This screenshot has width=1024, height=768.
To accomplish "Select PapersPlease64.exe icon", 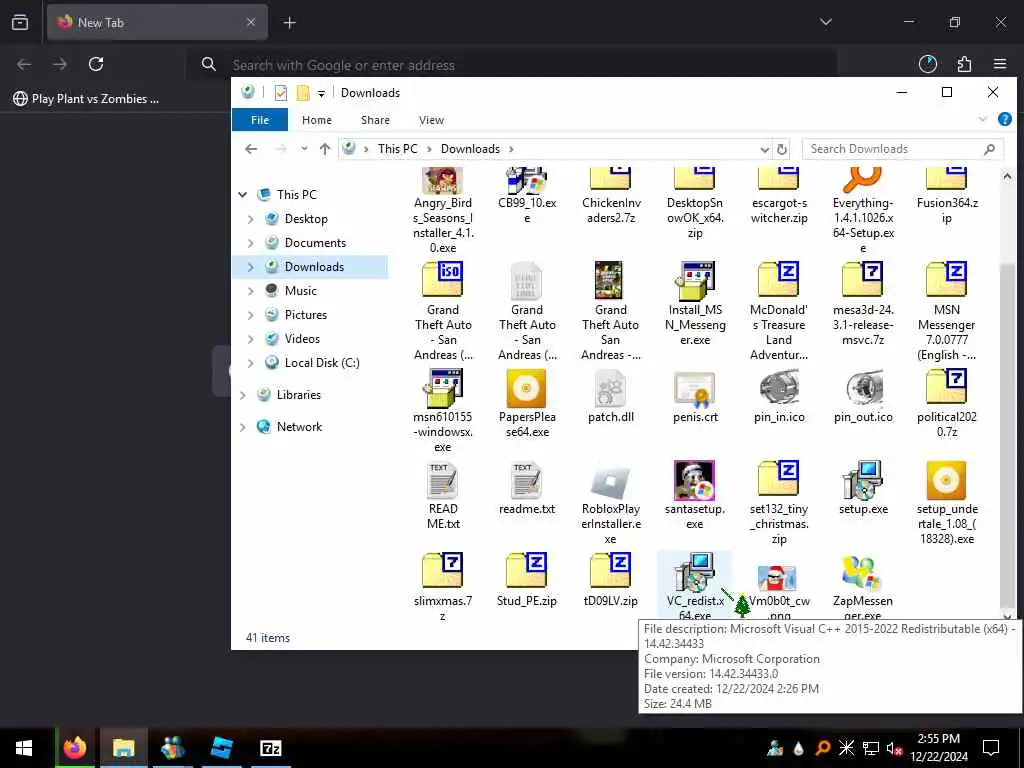I will pyautogui.click(x=526, y=388).
